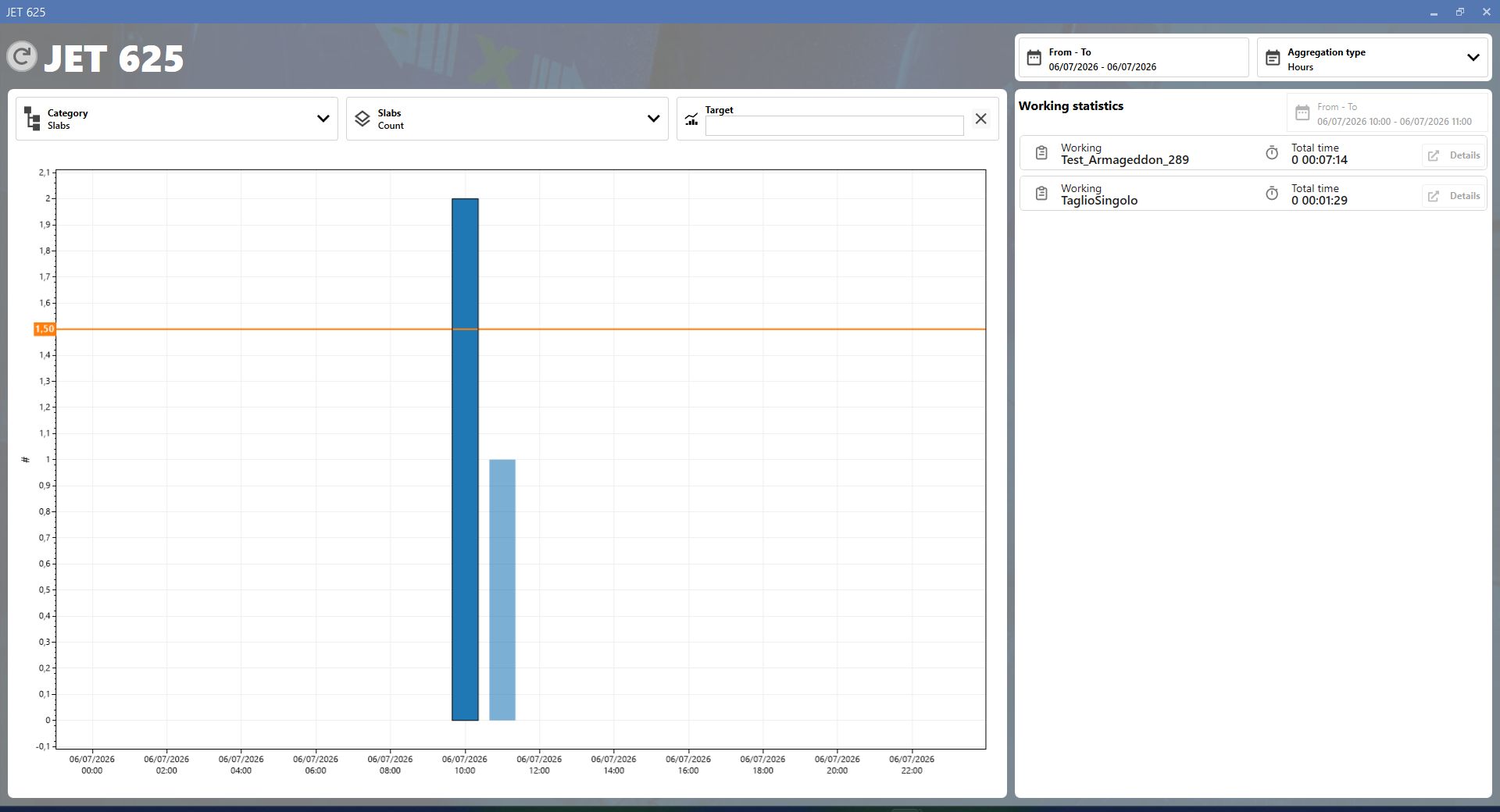
Task: Clear the Target field with the X
Action: point(980,119)
